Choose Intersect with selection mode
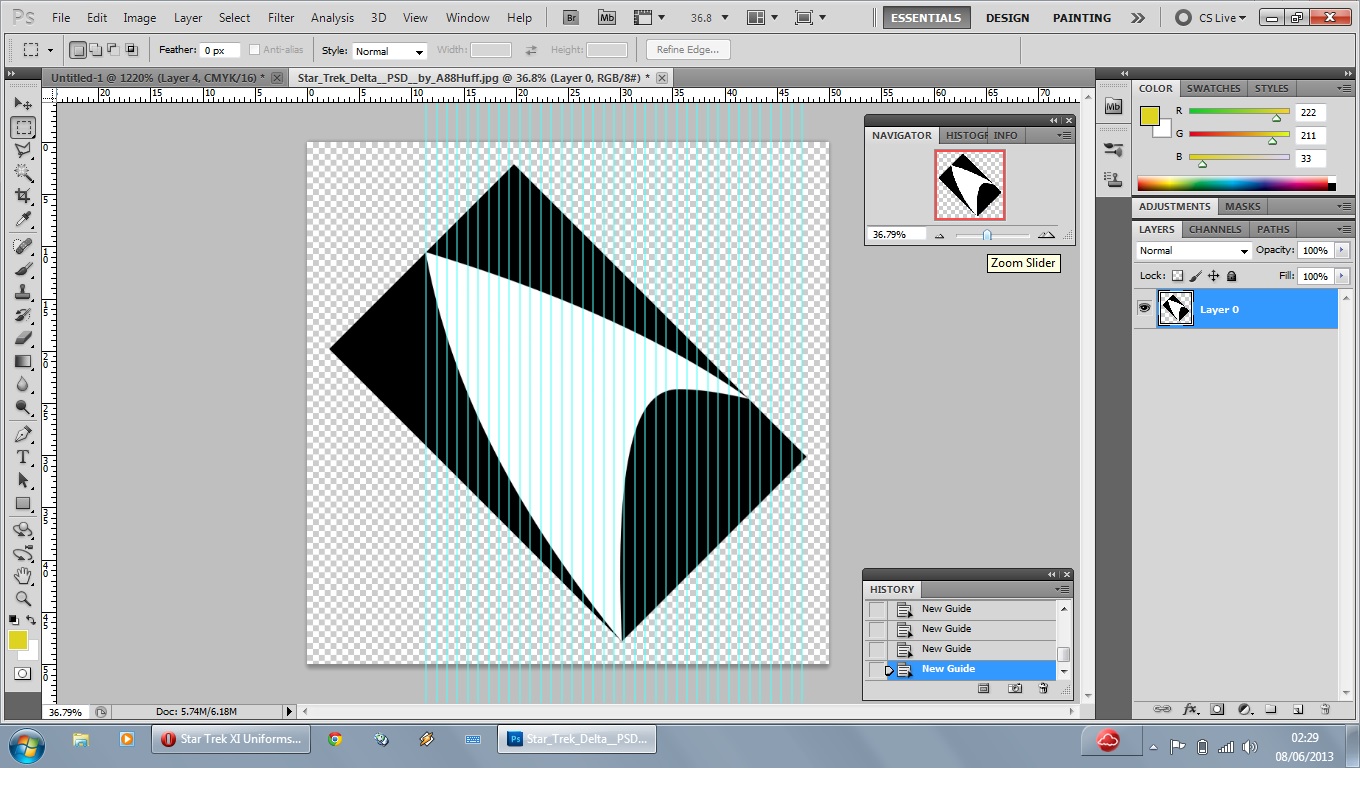1360x800 pixels. 131,50
